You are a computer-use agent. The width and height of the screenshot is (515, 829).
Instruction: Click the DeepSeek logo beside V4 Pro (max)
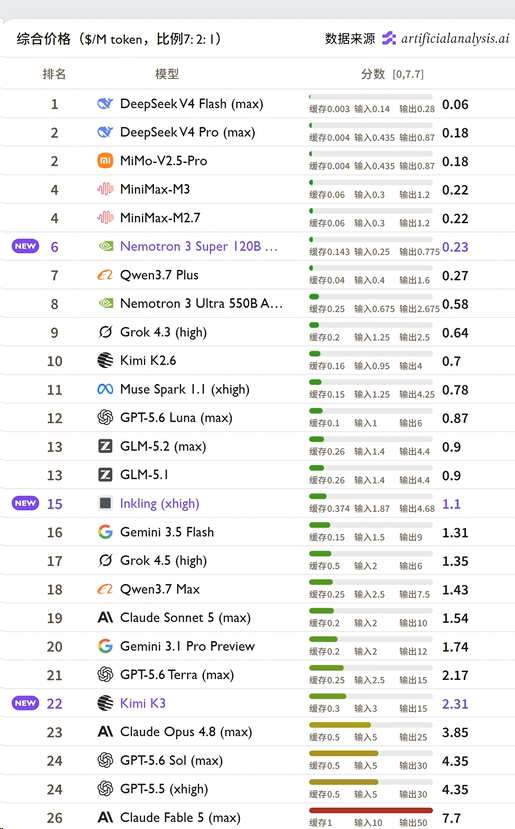[x=105, y=132]
